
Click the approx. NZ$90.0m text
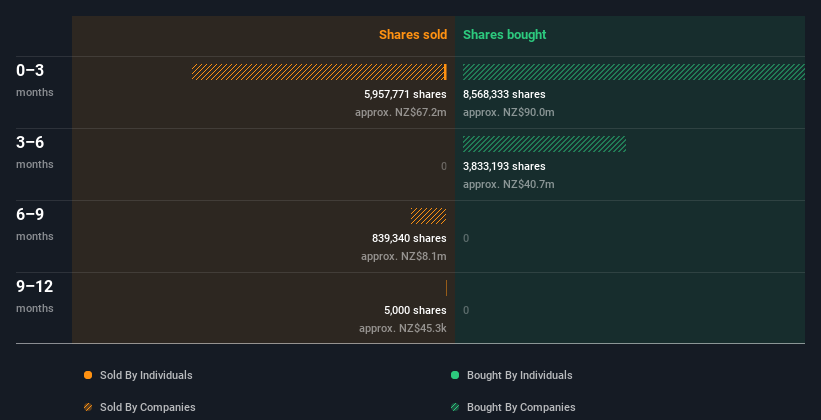click(508, 112)
